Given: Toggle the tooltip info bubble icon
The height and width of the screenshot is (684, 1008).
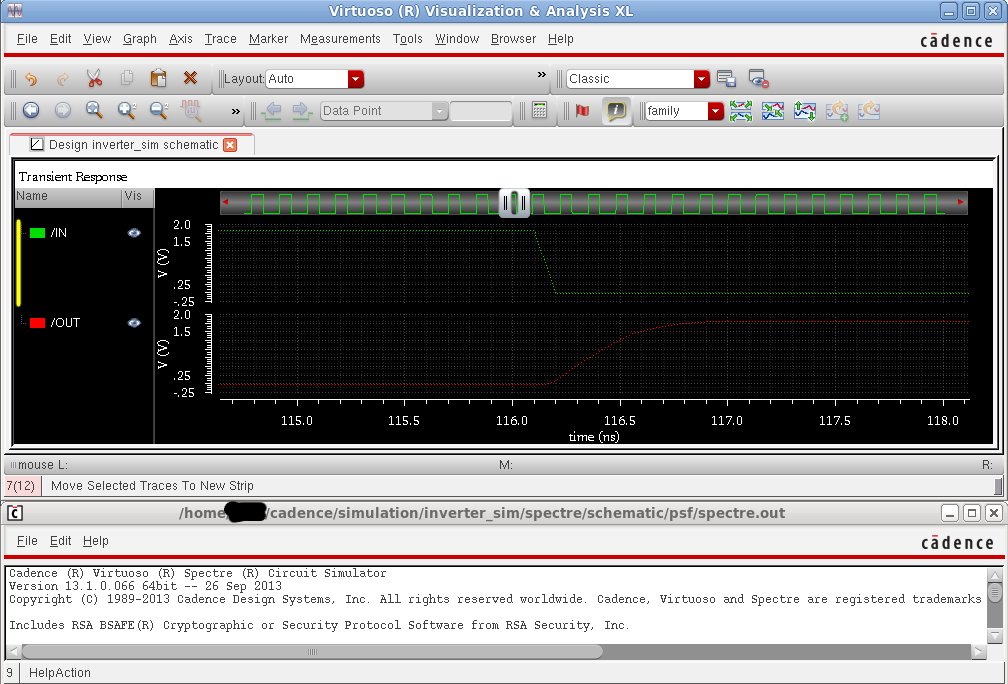Looking at the screenshot, I should coord(616,111).
